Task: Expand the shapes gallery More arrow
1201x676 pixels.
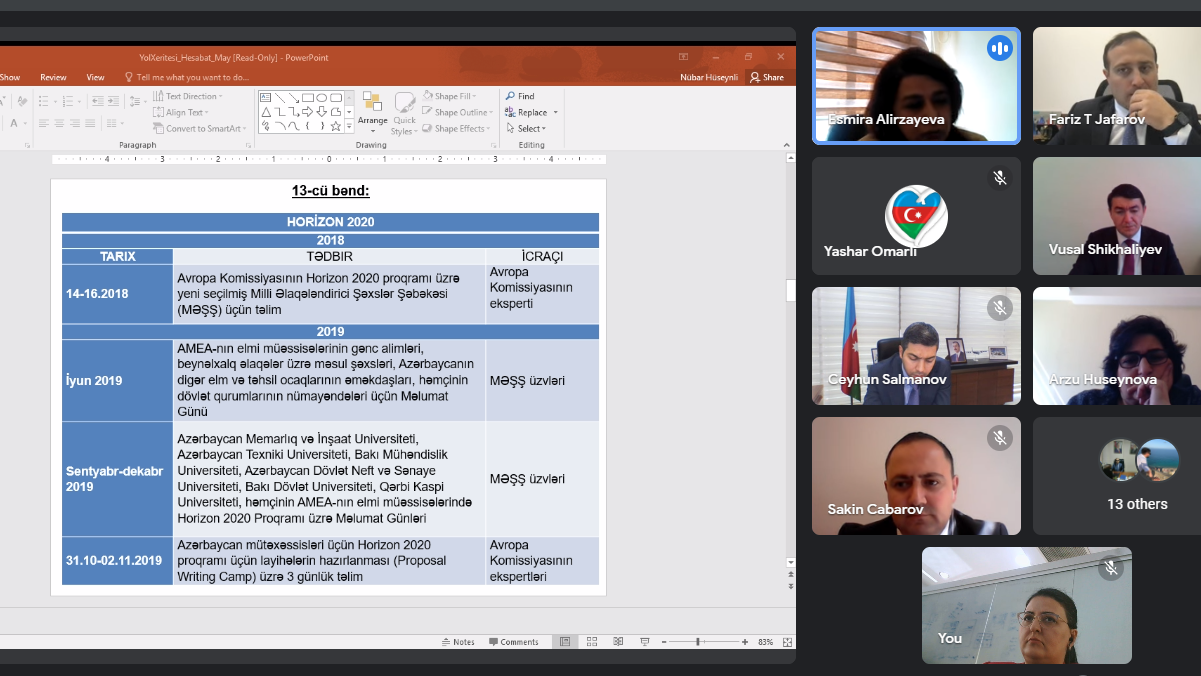Action: click(349, 127)
